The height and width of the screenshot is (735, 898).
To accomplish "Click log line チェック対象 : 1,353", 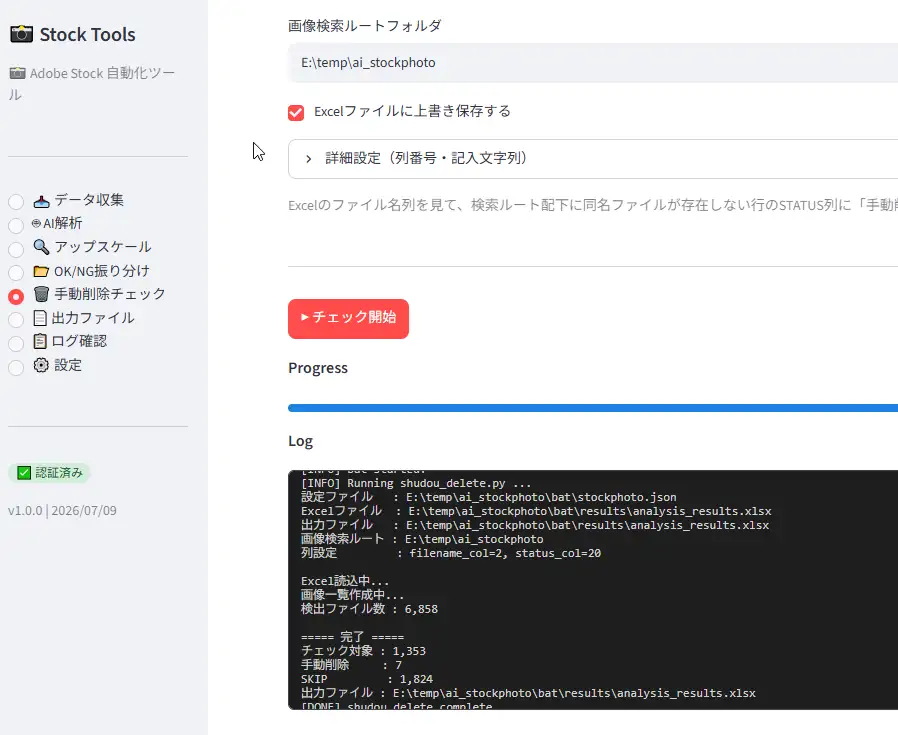I will (x=364, y=651).
